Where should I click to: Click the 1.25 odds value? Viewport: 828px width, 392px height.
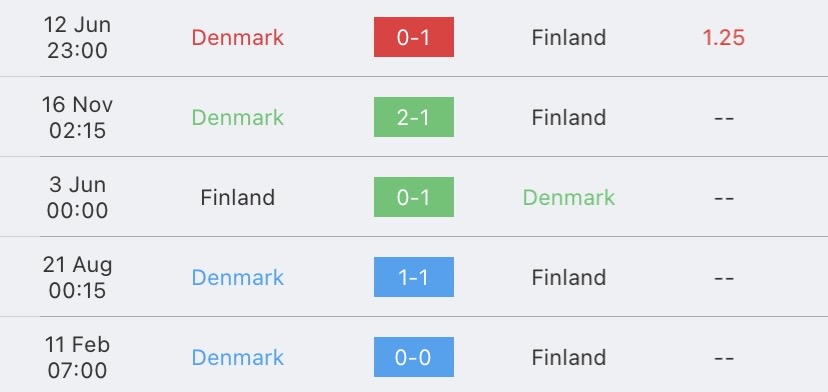(723, 38)
